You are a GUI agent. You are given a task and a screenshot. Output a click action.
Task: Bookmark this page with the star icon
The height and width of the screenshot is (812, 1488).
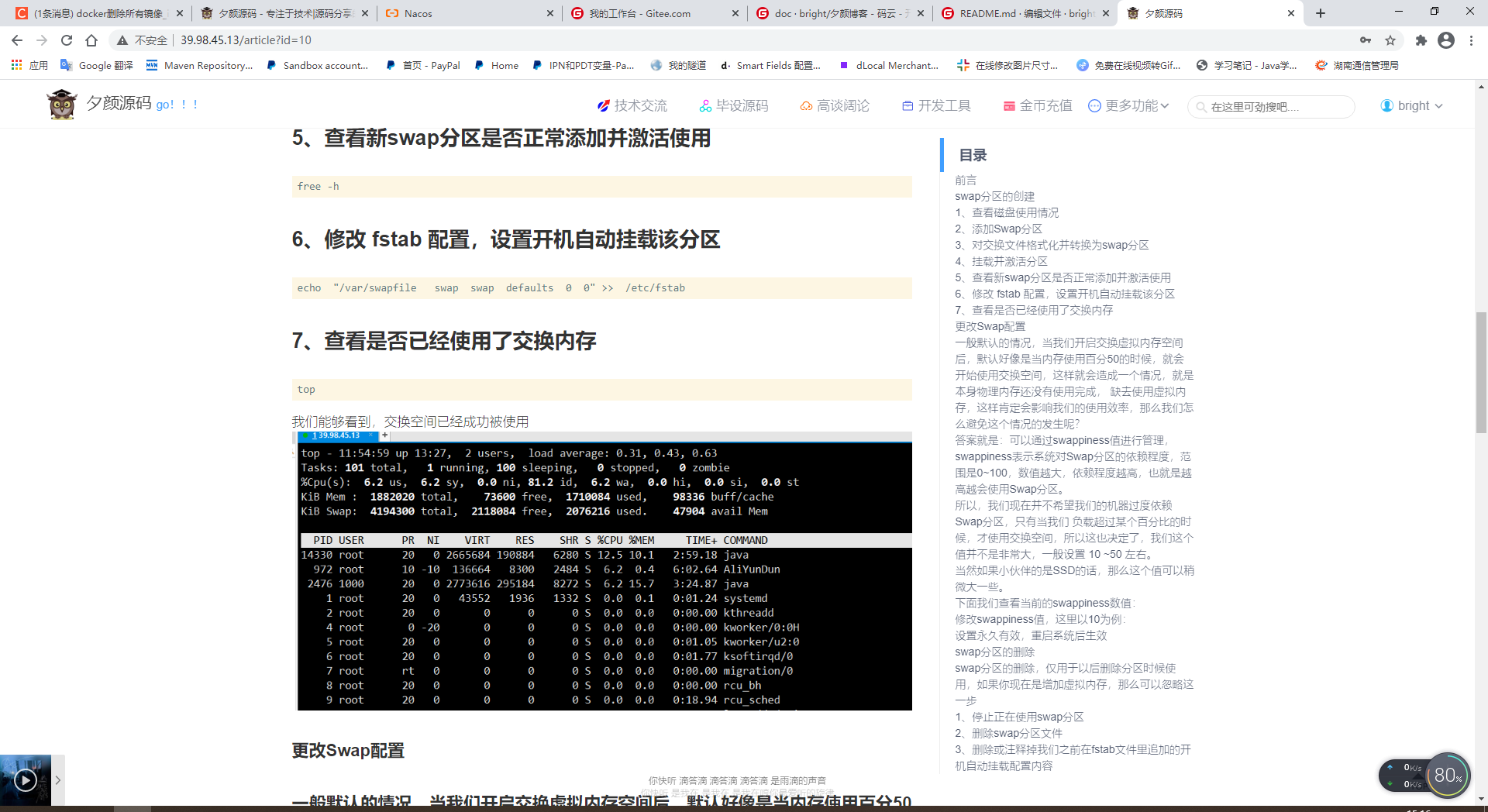(x=1390, y=40)
